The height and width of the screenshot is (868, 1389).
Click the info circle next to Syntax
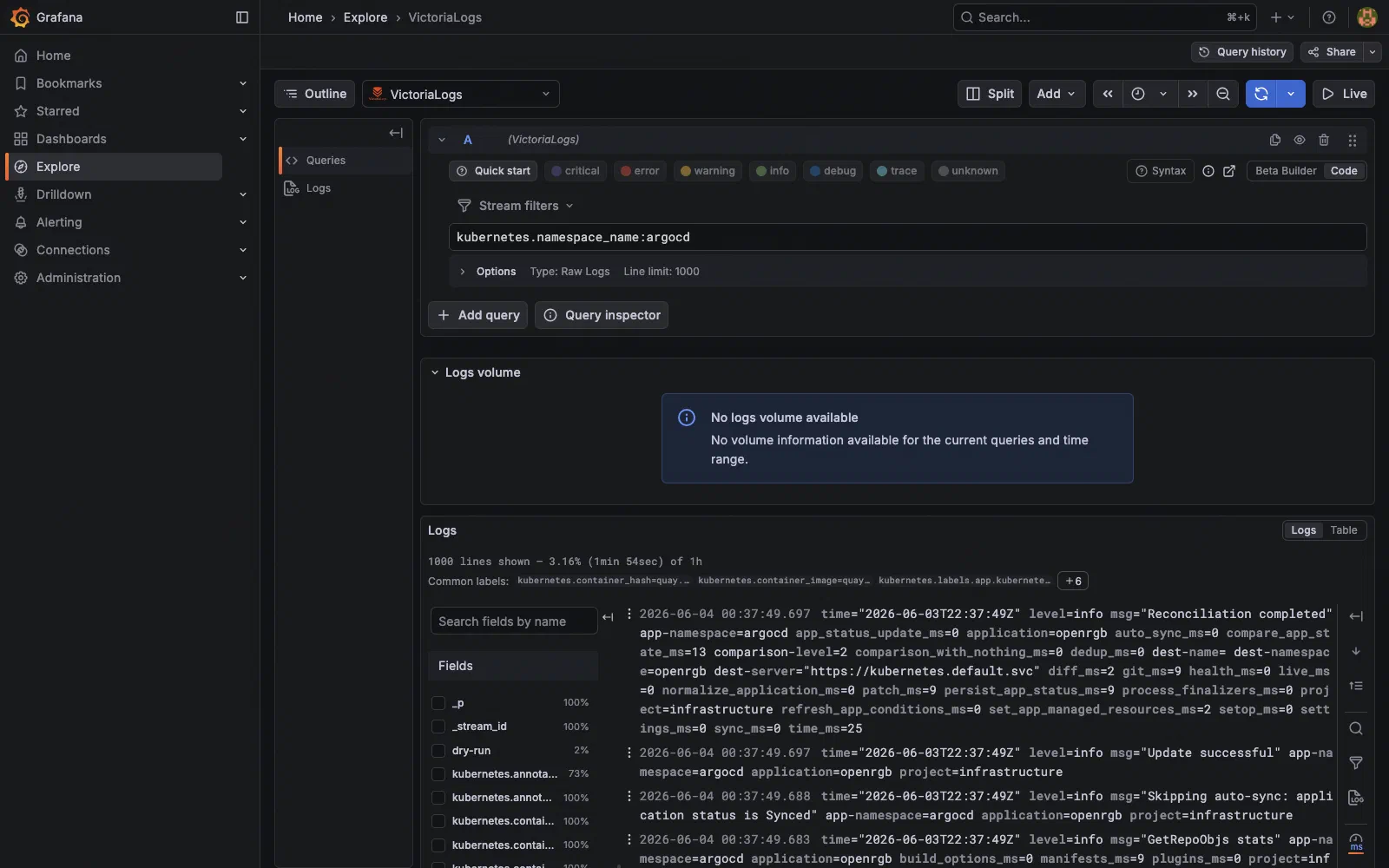[x=1208, y=171]
